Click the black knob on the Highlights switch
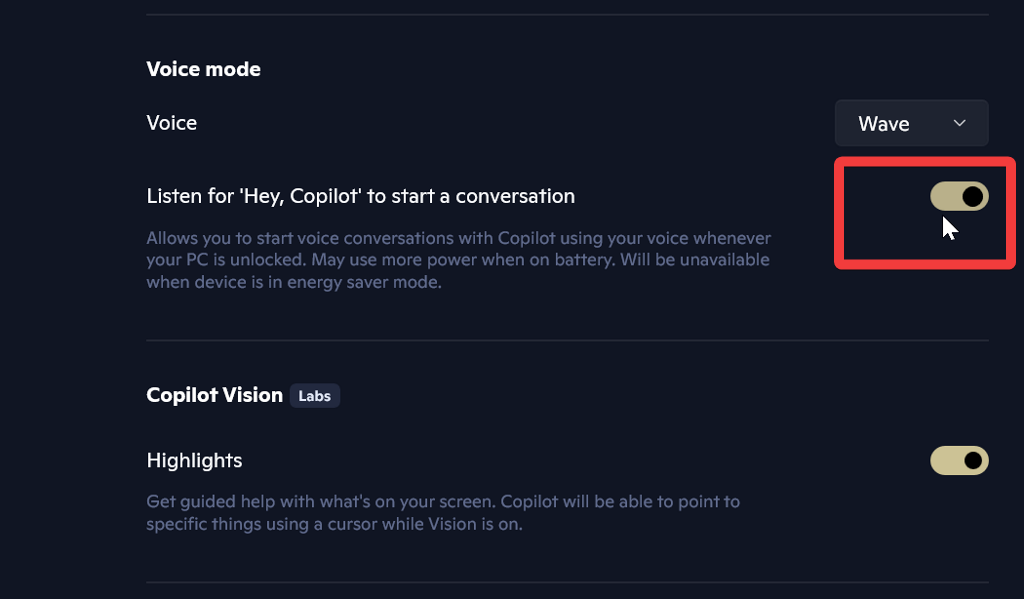 pos(972,460)
